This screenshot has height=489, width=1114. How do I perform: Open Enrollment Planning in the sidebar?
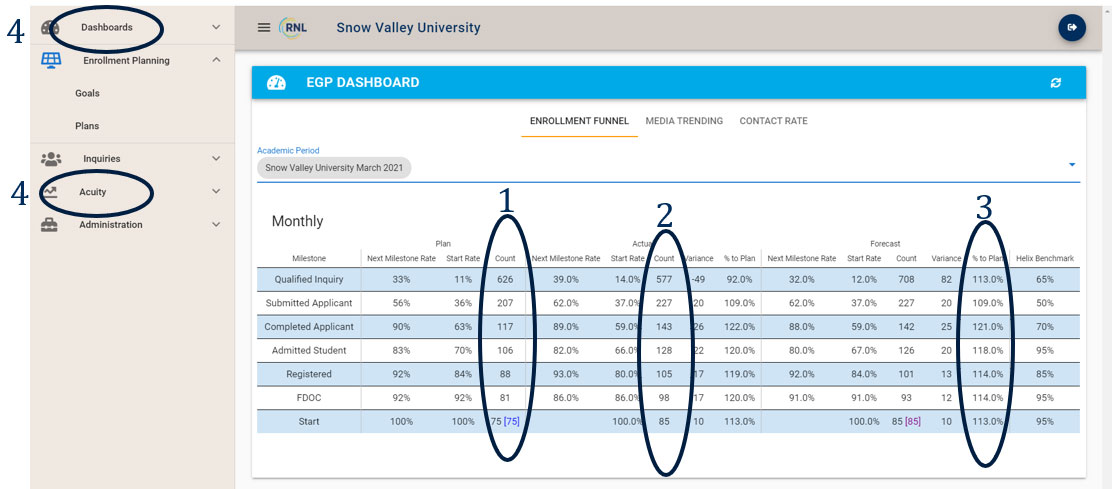pos(126,60)
